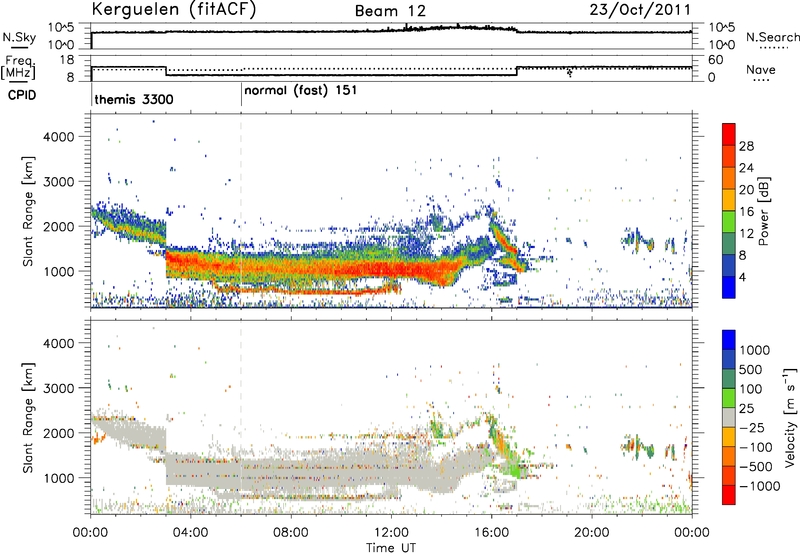The image size is (800, 554).
Task: Click the N.Sky legend label
Action: point(19,37)
